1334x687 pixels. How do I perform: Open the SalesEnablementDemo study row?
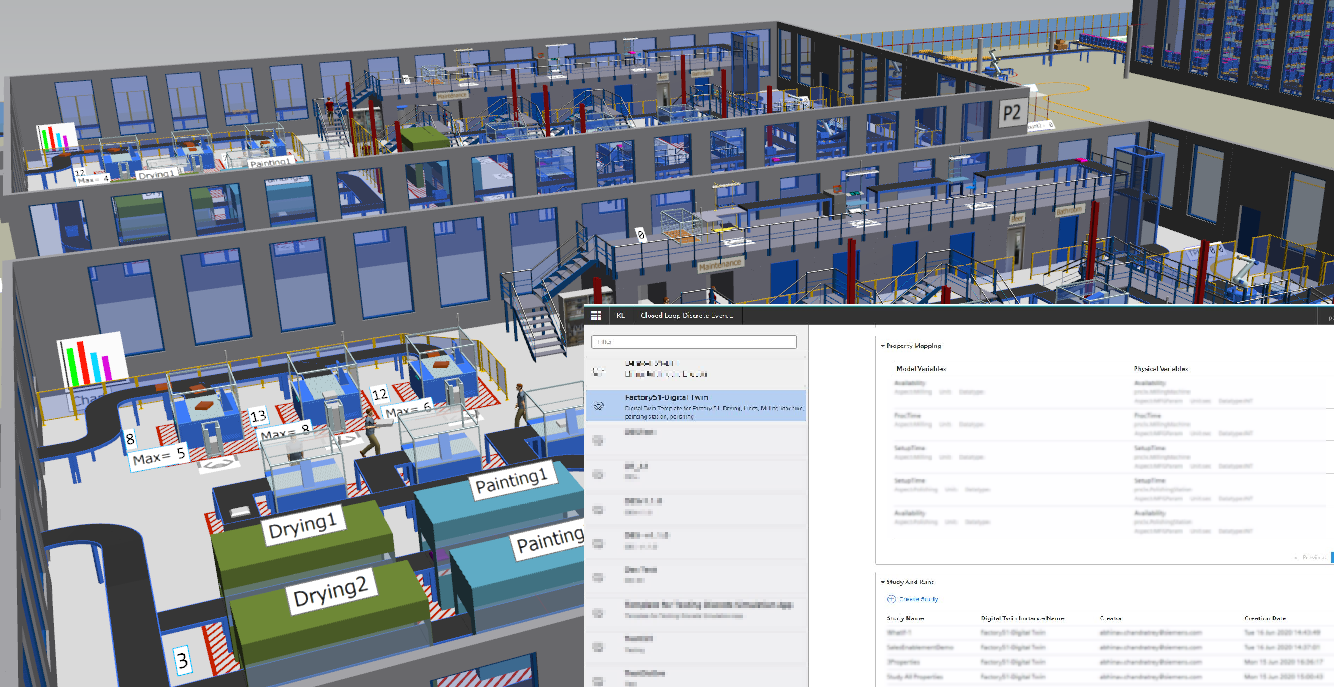click(x=922, y=647)
